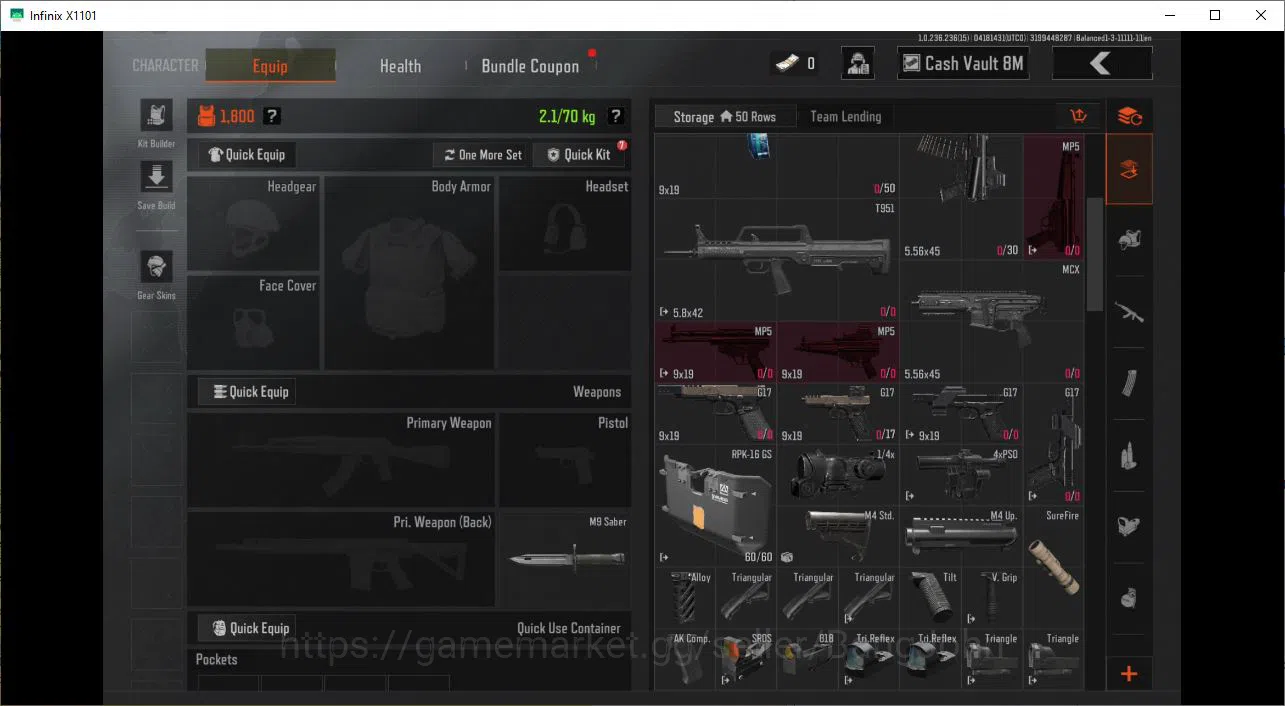Select the Pistol slot
1285x706 pixels.
(x=565, y=460)
